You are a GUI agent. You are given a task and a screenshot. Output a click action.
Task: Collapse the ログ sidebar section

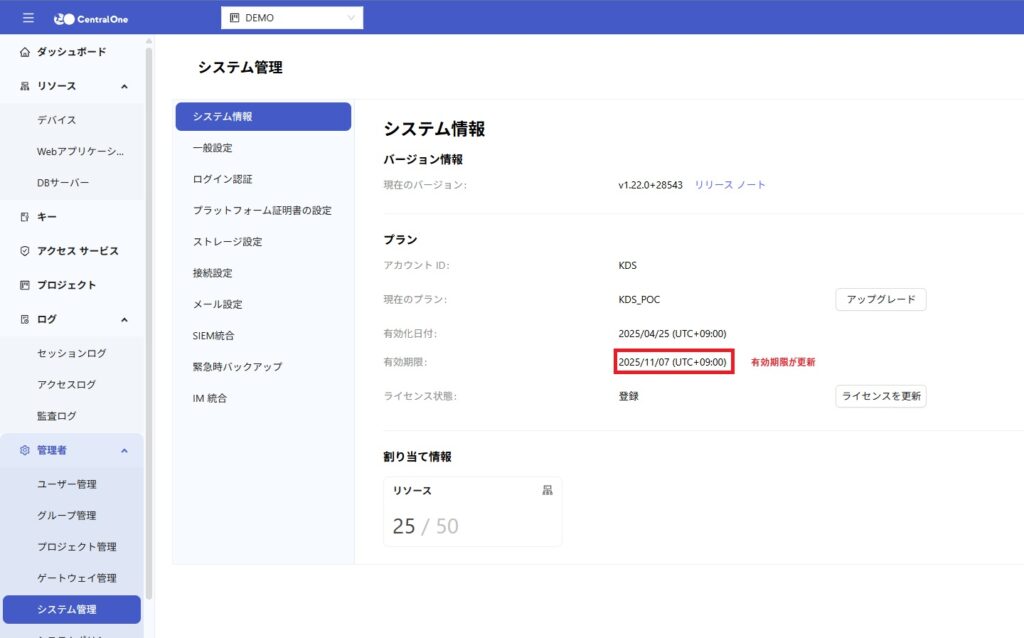coord(124,319)
